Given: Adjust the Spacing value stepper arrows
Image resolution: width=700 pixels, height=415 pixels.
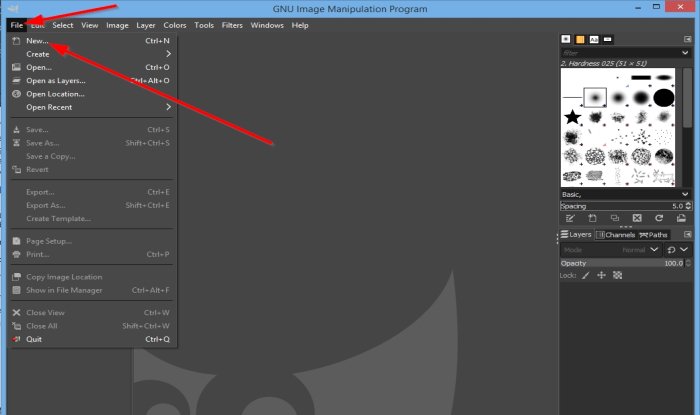Looking at the screenshot, I should 688,206.
